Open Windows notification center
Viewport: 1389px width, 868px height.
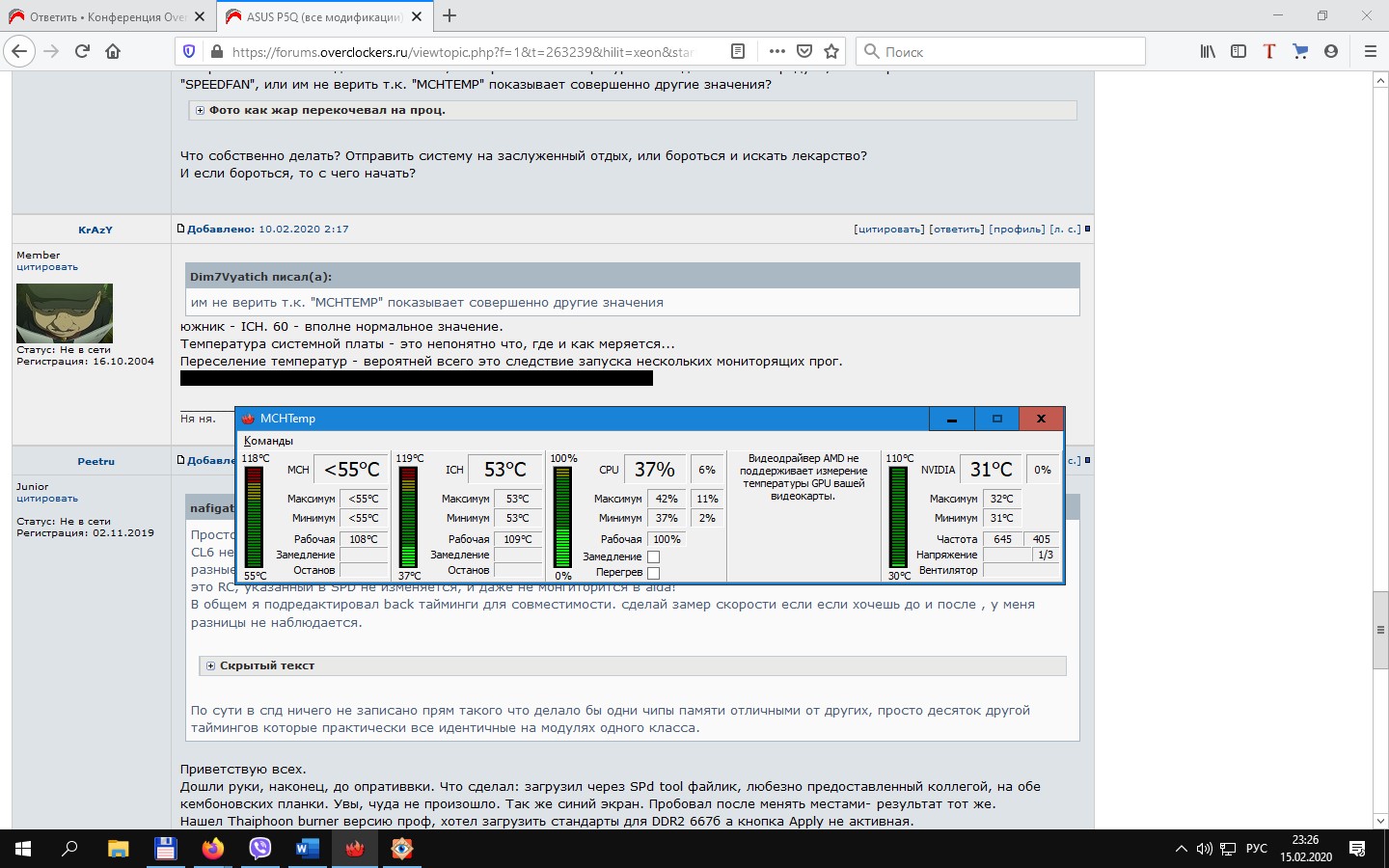pyautogui.click(x=1357, y=849)
